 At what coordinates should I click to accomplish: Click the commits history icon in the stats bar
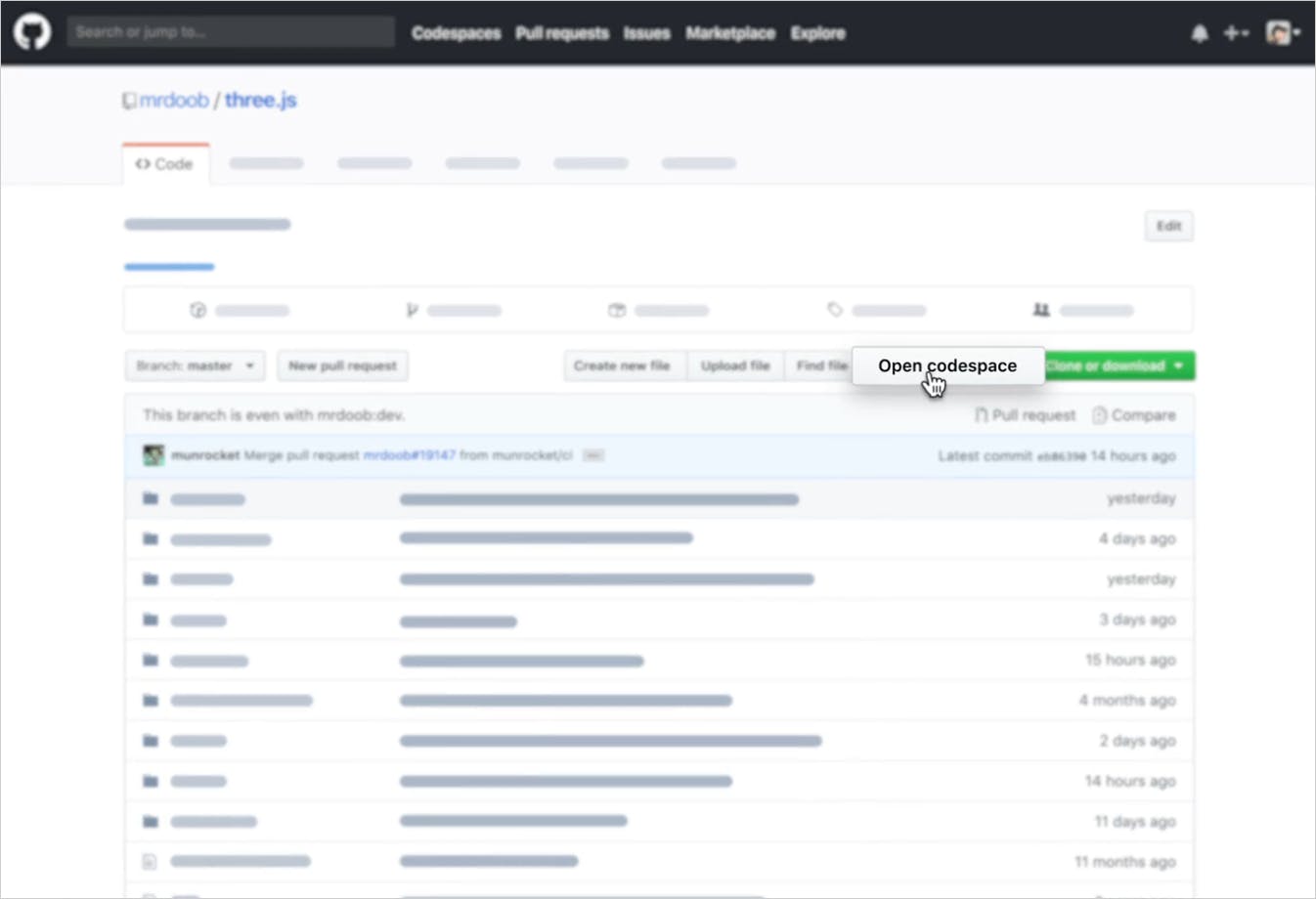coord(198,311)
